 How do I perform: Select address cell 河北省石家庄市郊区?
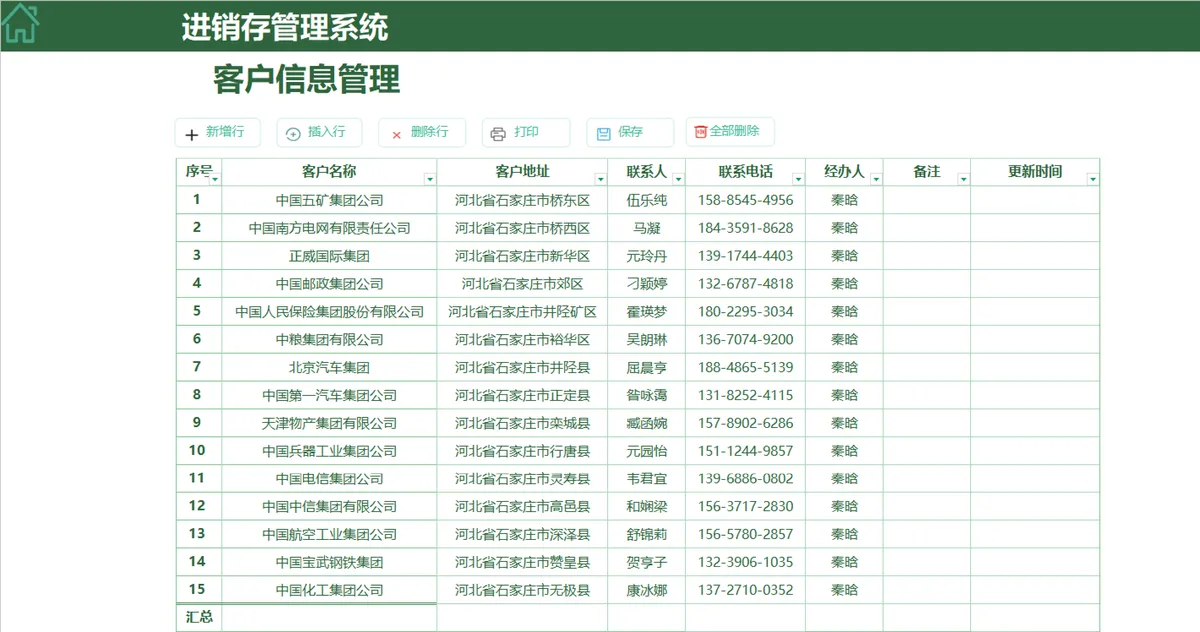(x=522, y=284)
